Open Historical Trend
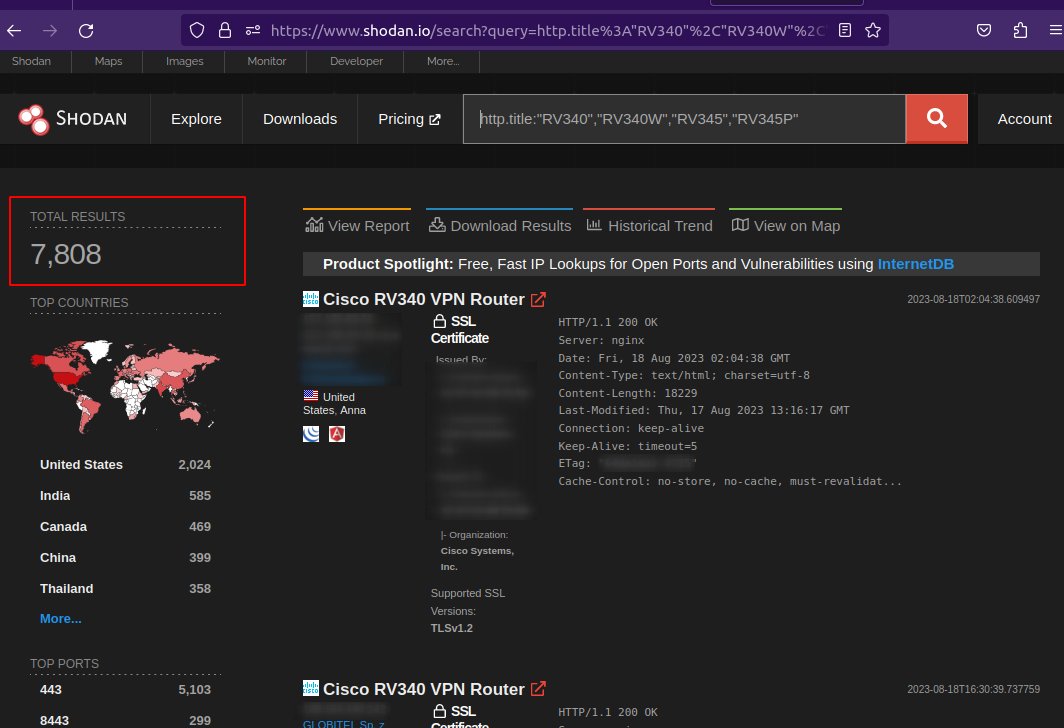The image size is (1064, 728). pyautogui.click(x=649, y=226)
